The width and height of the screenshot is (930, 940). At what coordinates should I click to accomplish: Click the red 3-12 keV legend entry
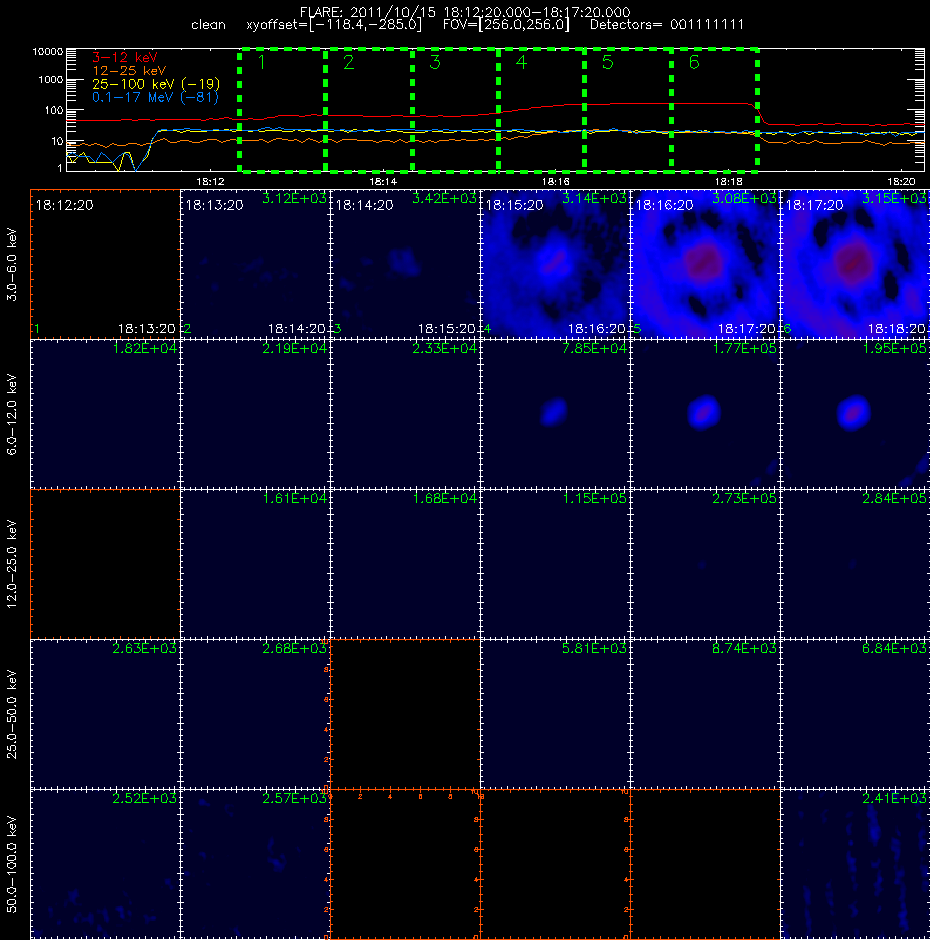125,58
